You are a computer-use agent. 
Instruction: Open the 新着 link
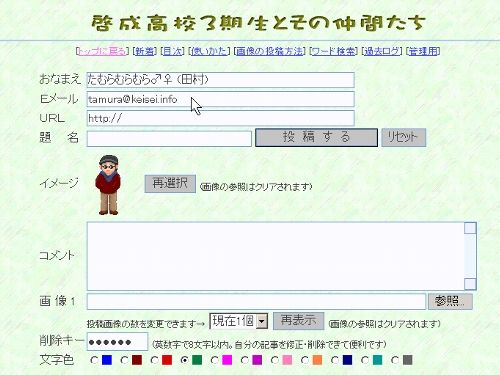click(x=145, y=51)
